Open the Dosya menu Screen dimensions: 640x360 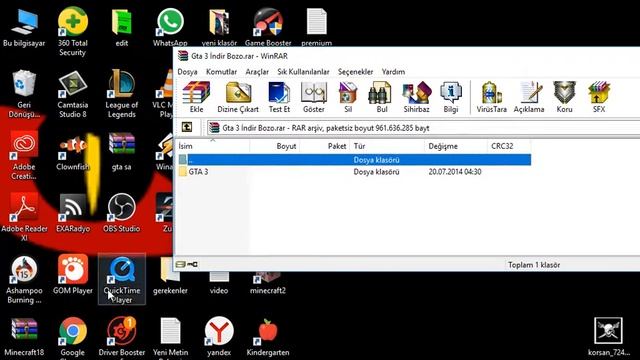(x=187, y=72)
